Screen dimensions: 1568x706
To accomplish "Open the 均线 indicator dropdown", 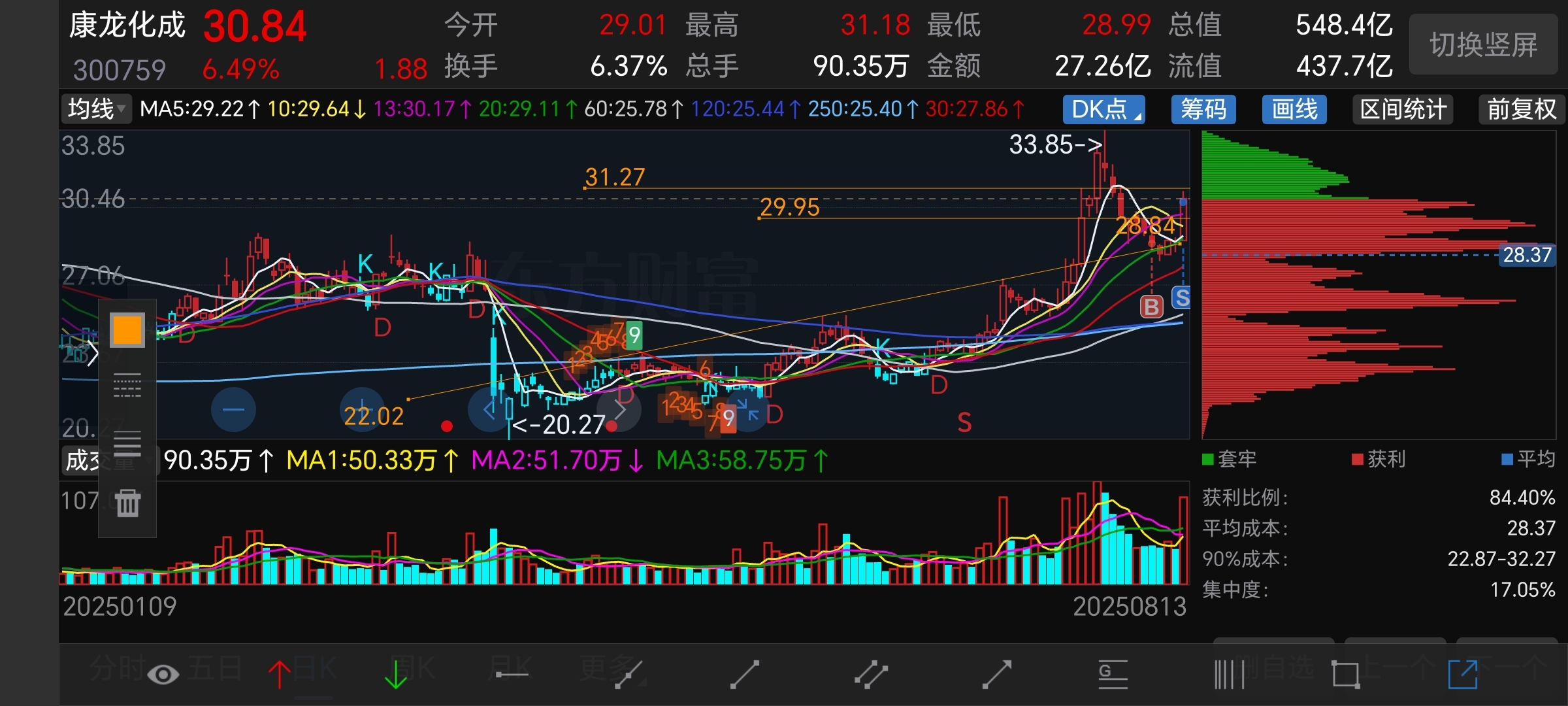I will pos(96,109).
